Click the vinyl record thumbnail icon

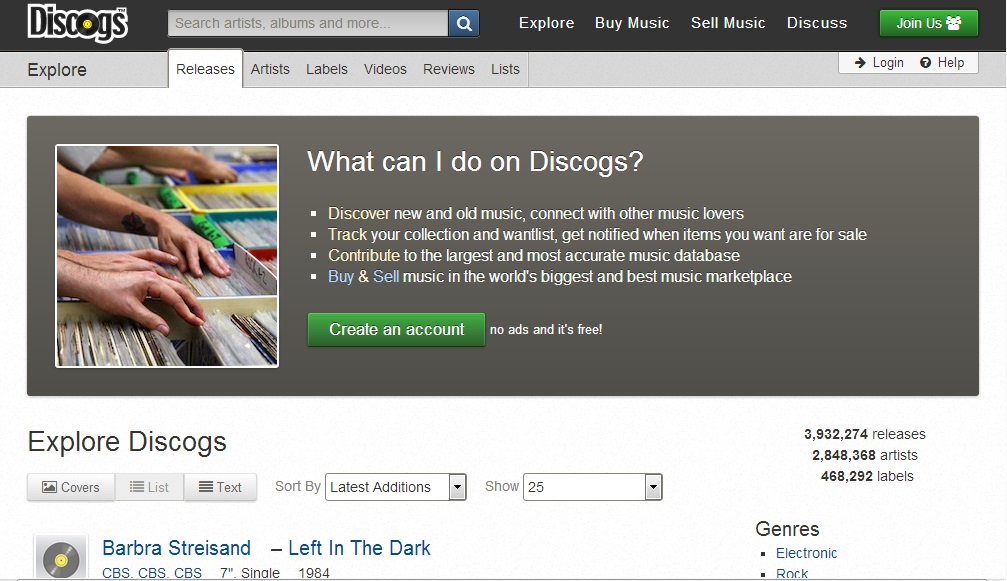click(61, 559)
